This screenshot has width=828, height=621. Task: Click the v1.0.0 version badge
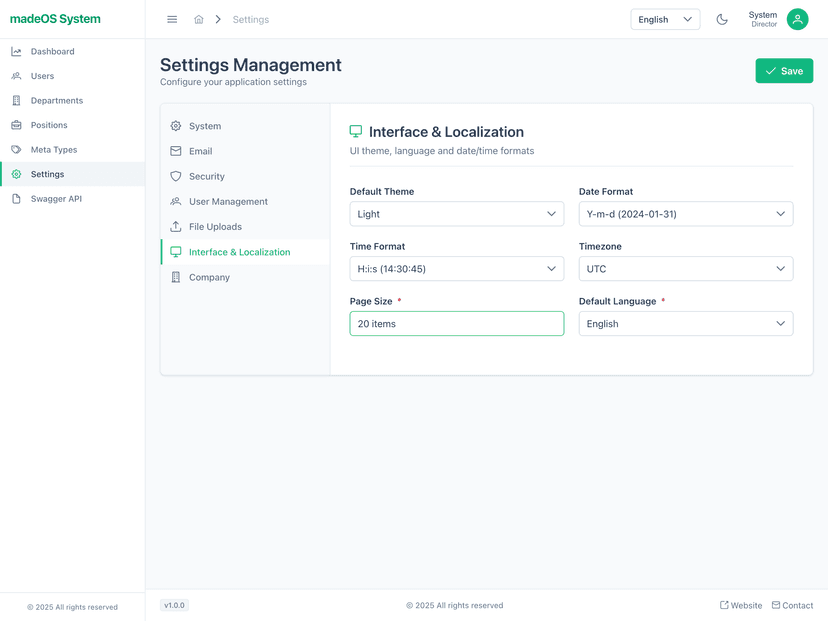tap(174, 605)
